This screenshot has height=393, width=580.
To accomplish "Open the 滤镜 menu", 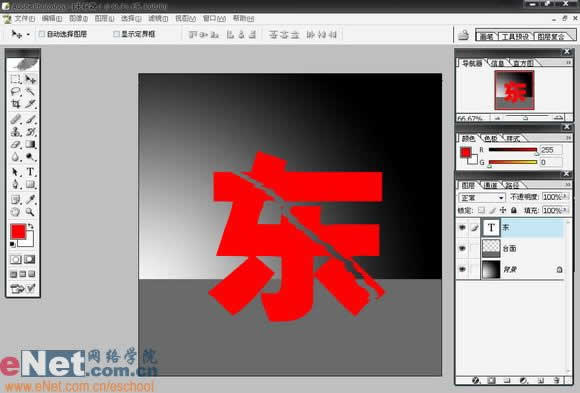I will tap(158, 19).
